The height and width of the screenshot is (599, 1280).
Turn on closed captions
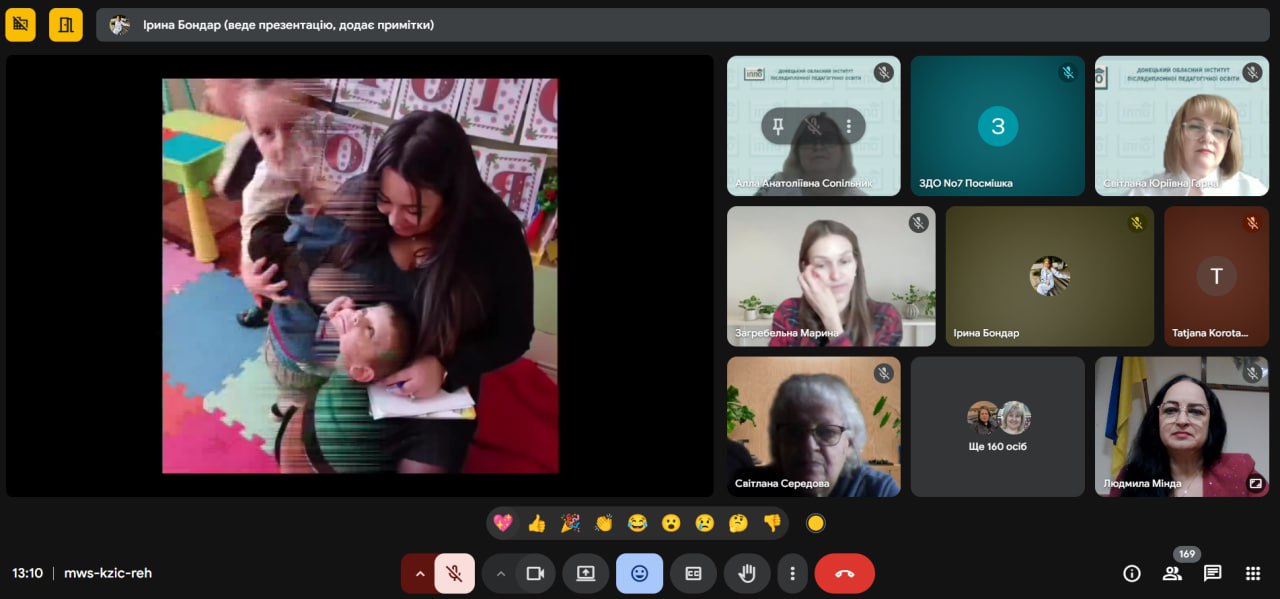pos(693,573)
